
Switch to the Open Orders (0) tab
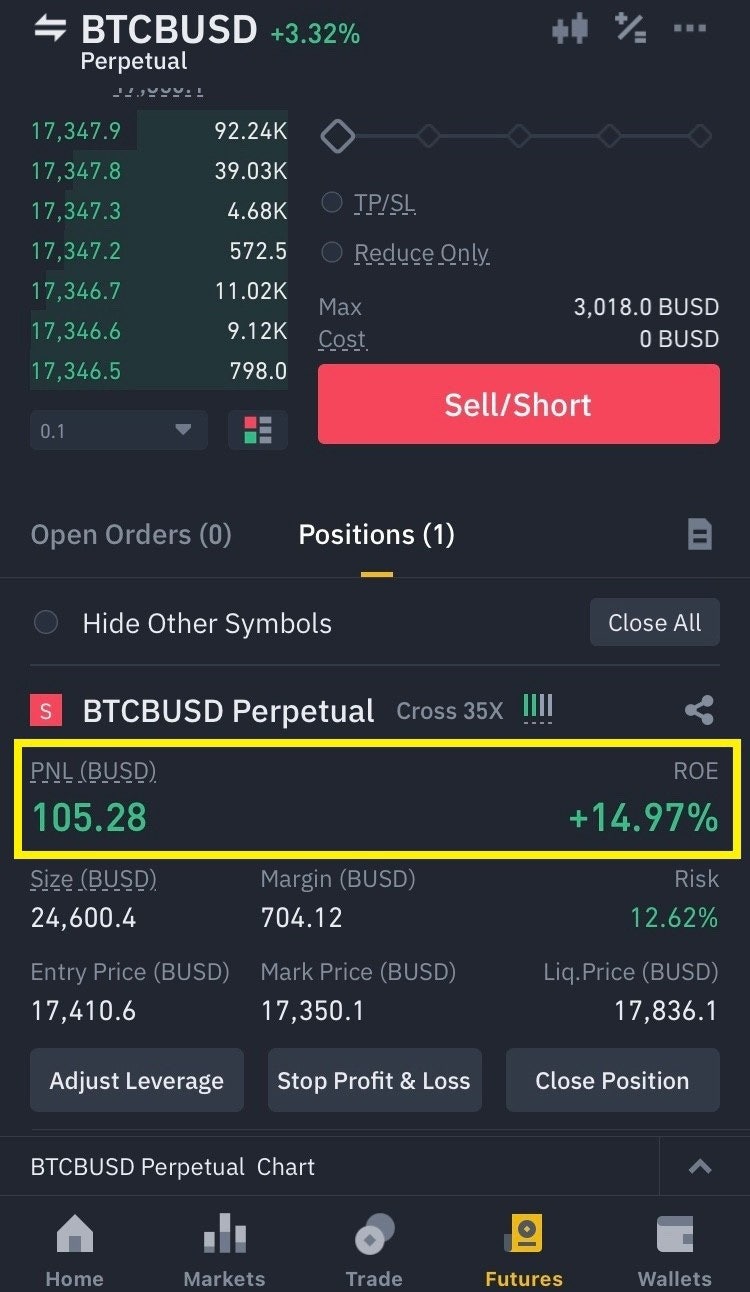click(131, 535)
